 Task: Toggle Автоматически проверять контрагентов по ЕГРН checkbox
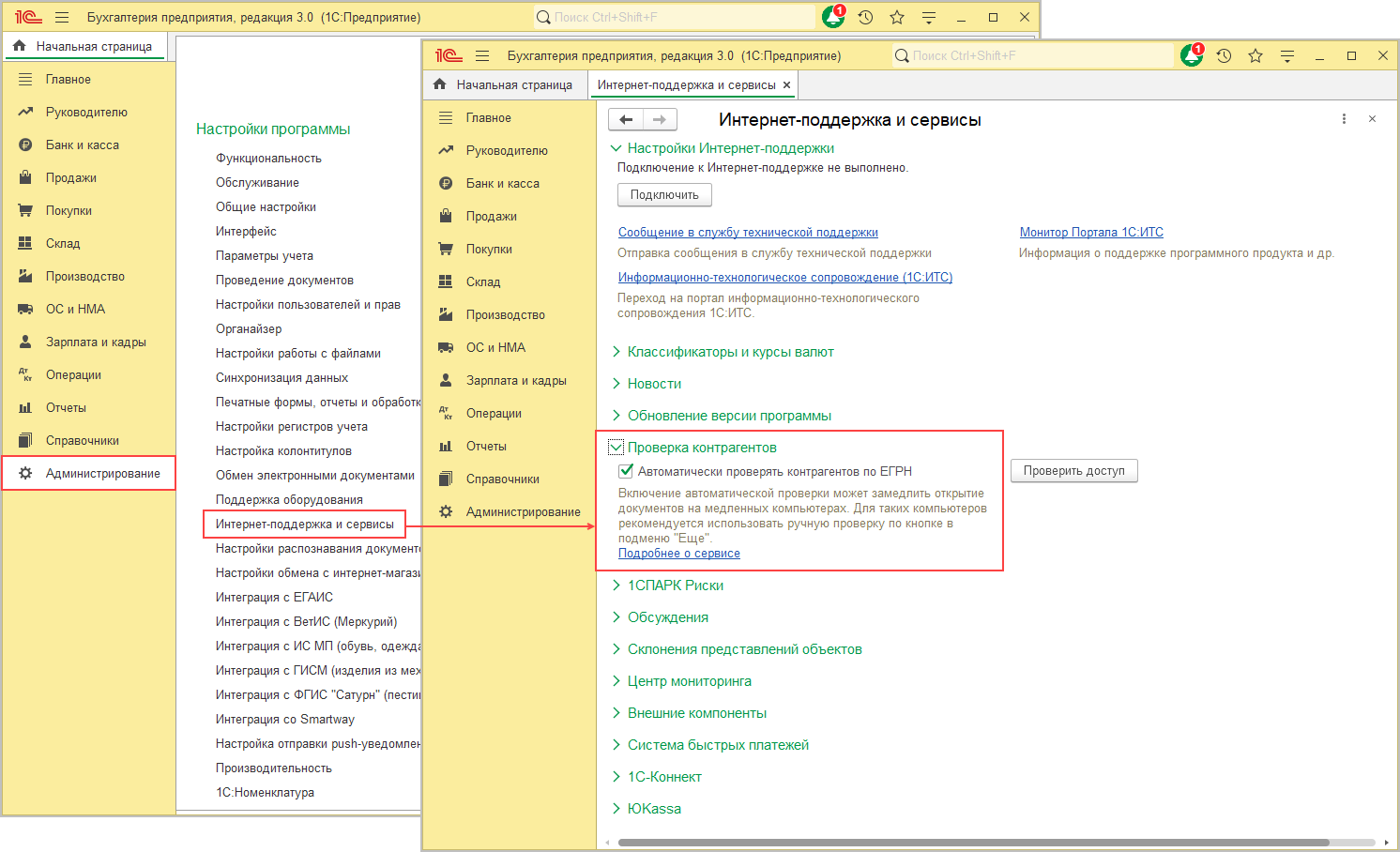(626, 471)
